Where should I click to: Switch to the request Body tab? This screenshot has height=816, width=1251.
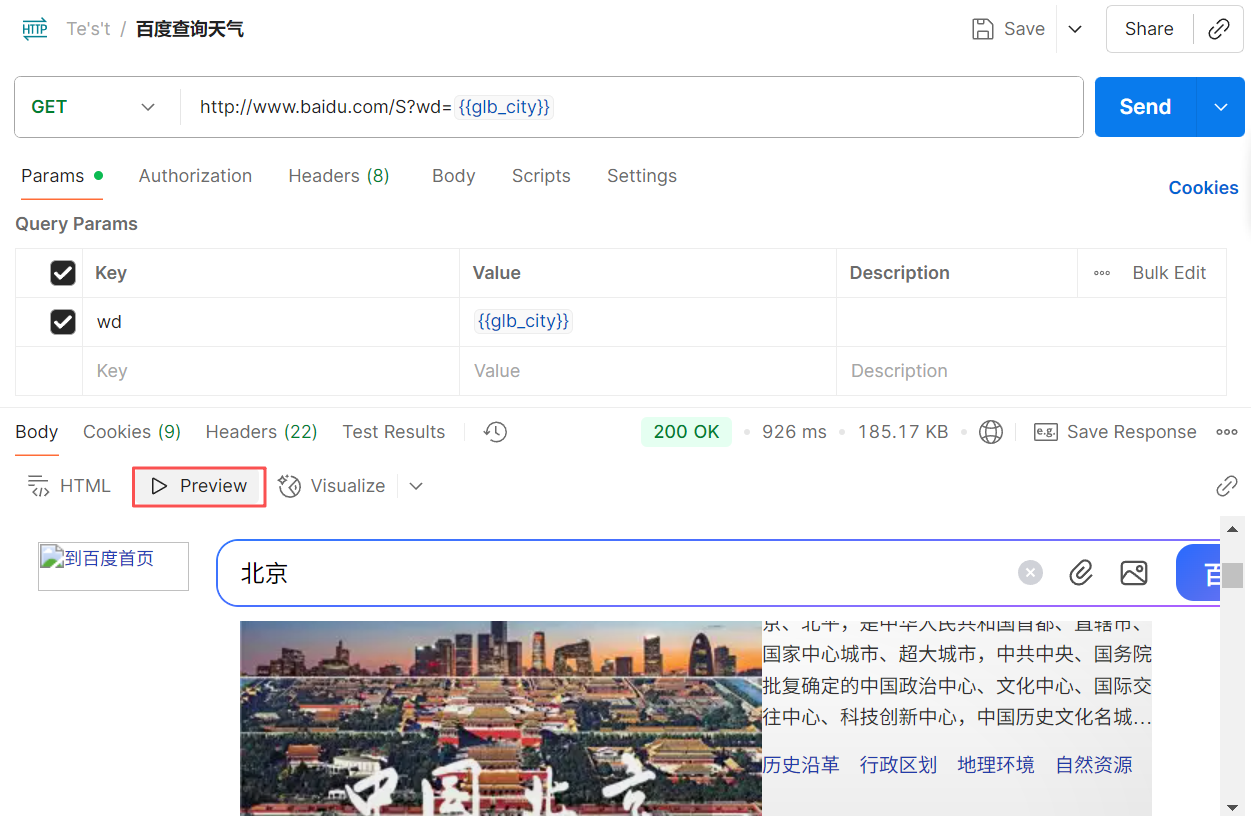coord(453,176)
